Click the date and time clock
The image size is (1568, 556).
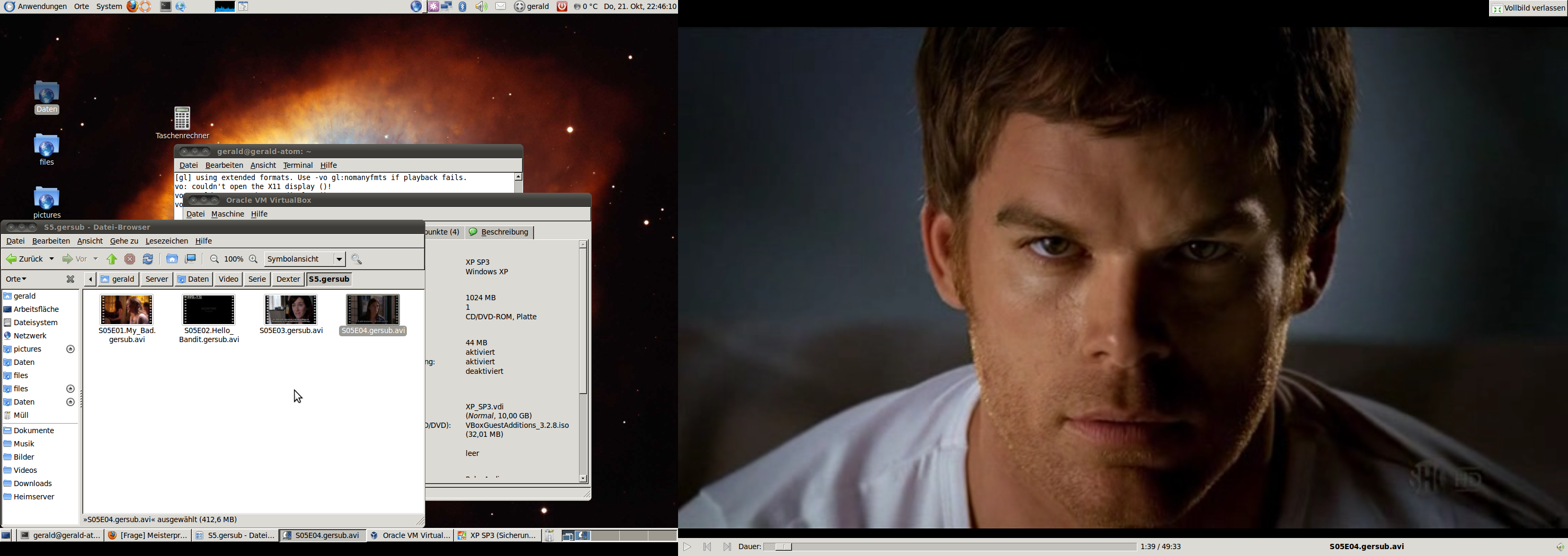(640, 7)
